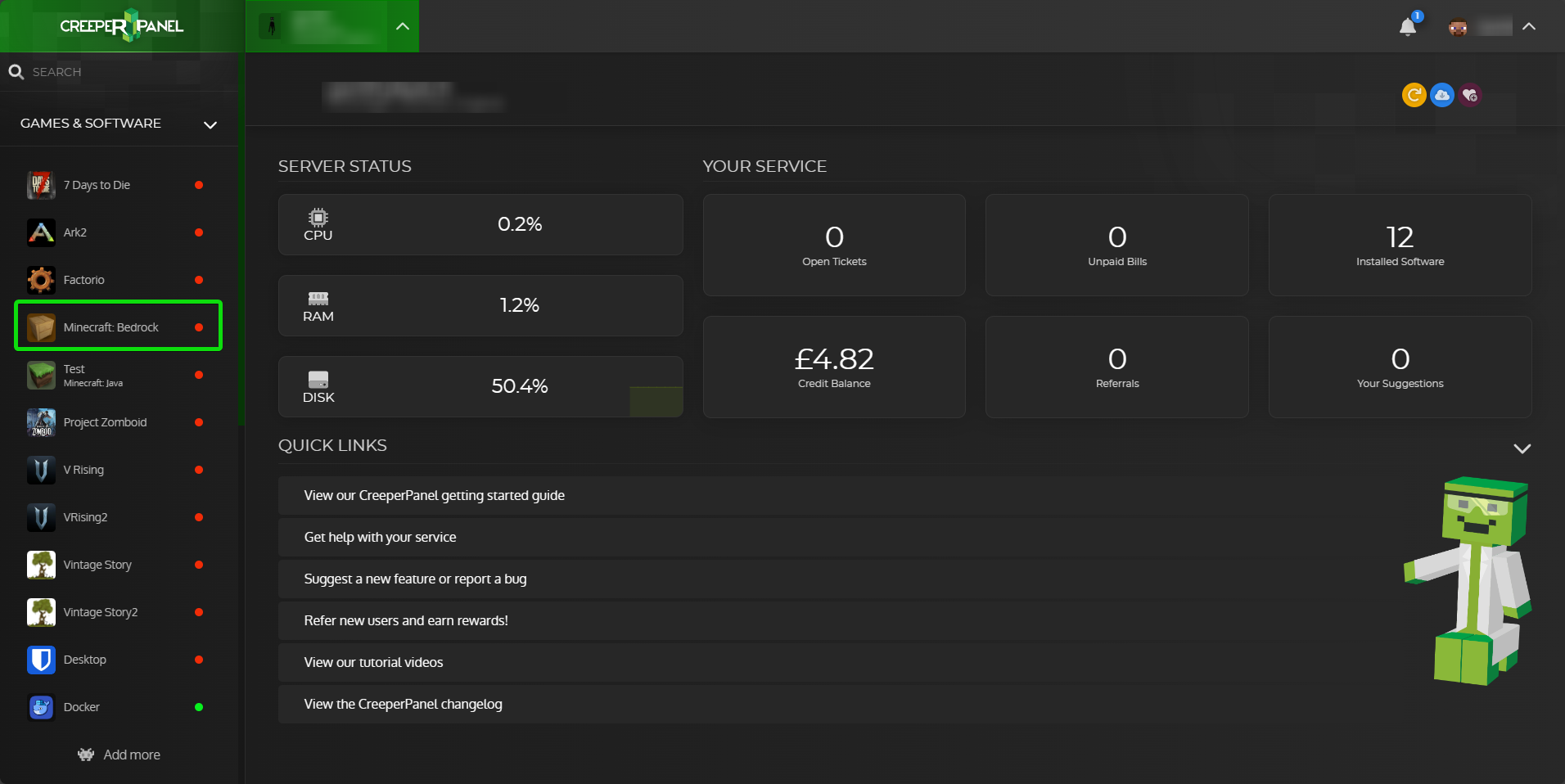Click the blue cloud download icon
The width and height of the screenshot is (1565, 784).
1442,95
